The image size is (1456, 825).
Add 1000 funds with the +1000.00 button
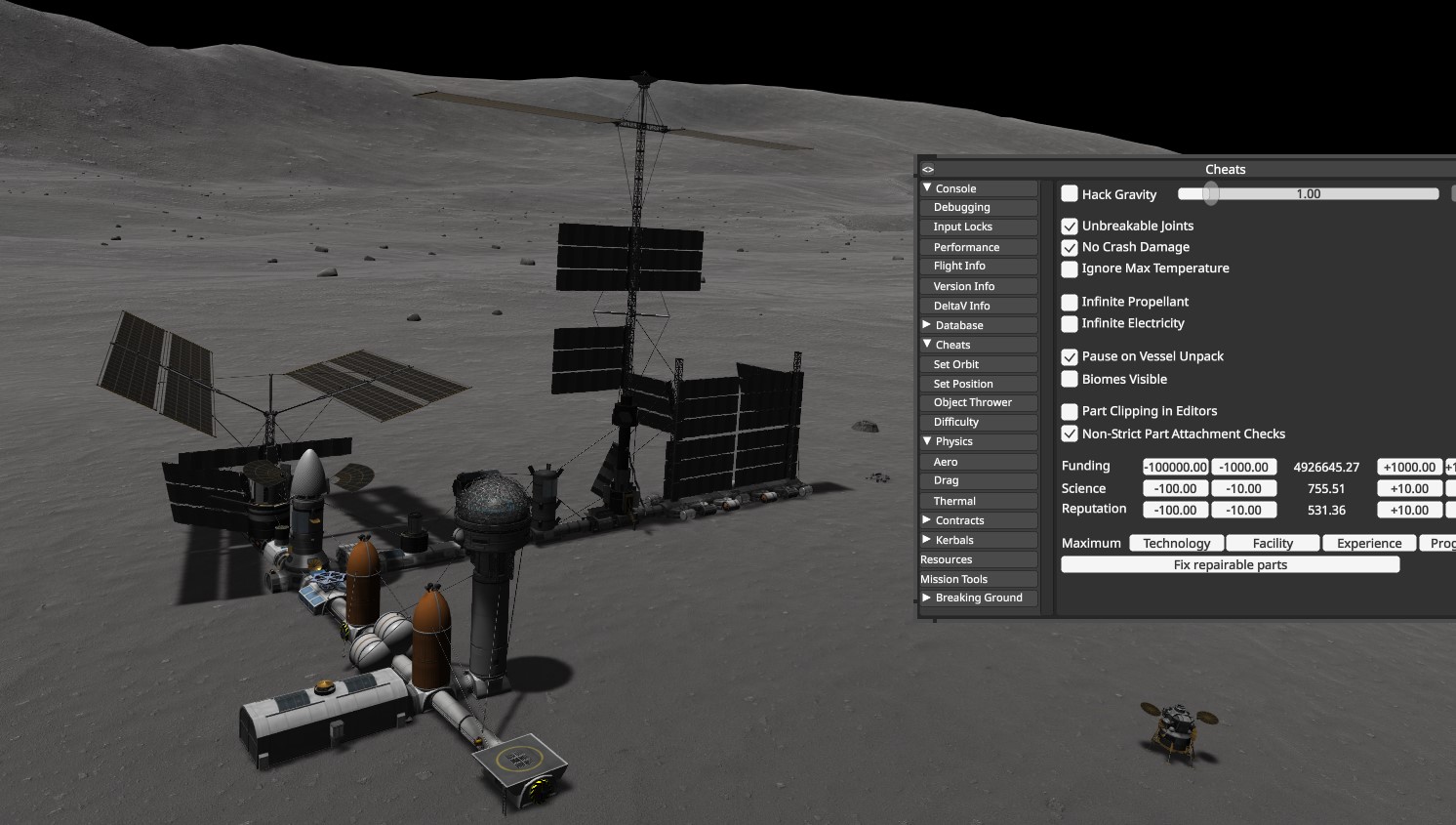(1408, 466)
